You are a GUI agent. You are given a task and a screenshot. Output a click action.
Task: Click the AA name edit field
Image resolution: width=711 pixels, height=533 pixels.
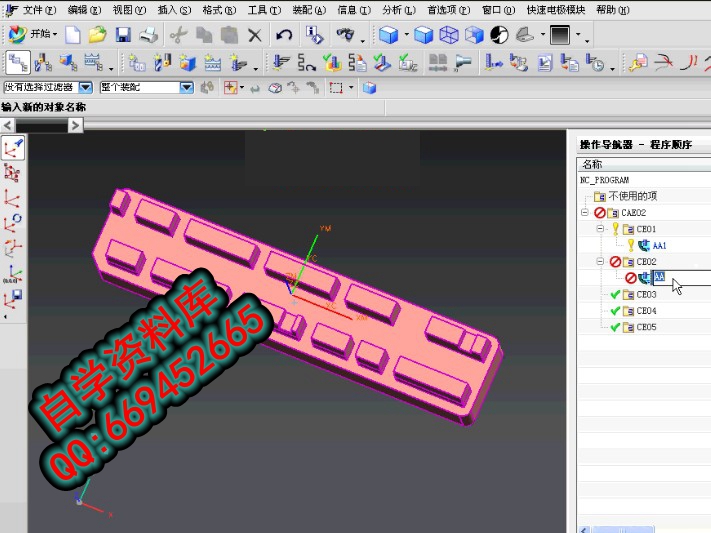tap(664, 278)
